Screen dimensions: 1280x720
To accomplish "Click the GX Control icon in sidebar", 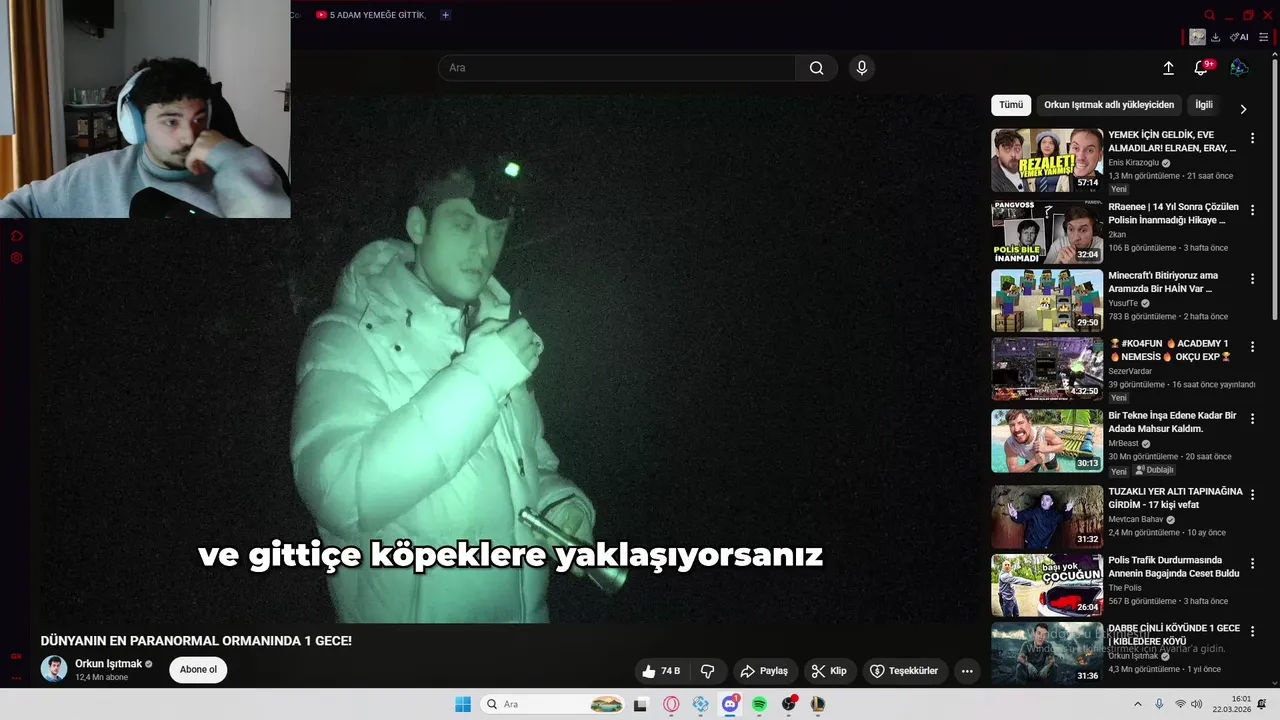I will [x=16, y=236].
